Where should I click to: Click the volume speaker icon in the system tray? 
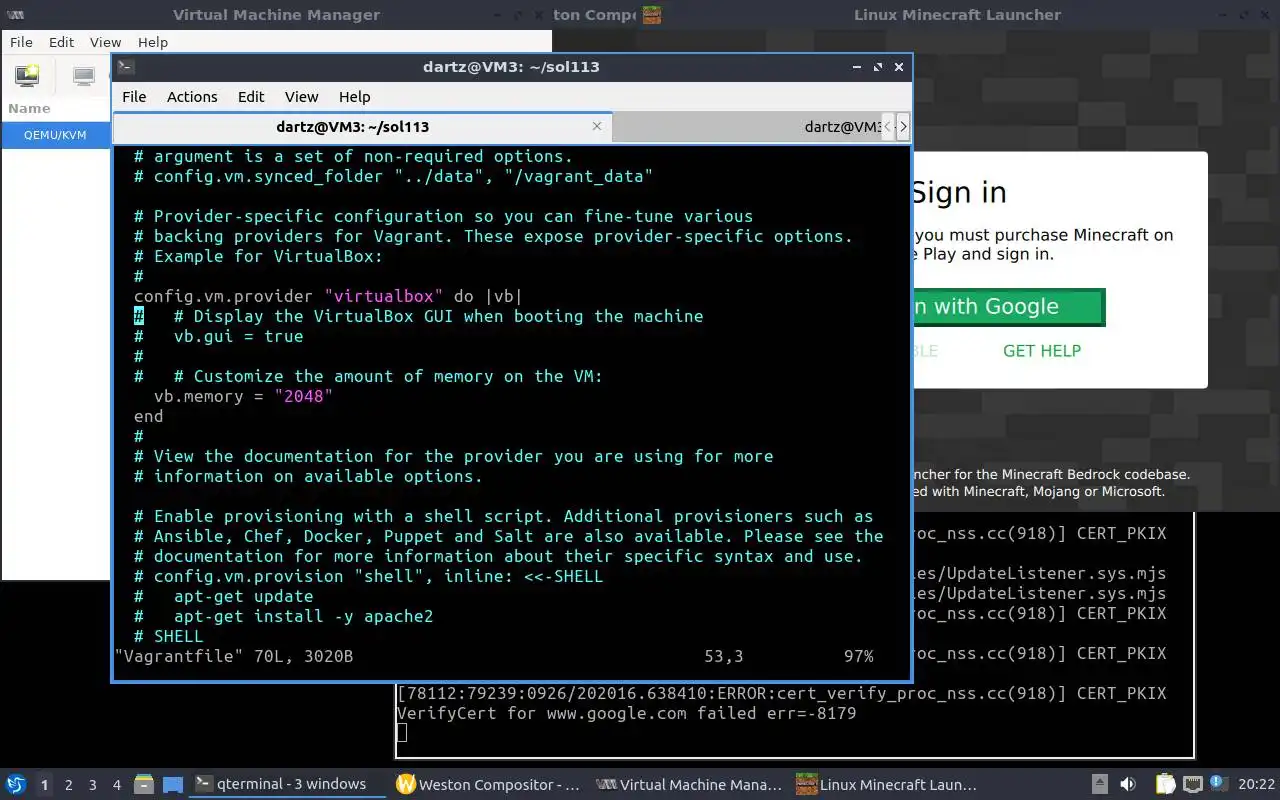pos(1128,785)
